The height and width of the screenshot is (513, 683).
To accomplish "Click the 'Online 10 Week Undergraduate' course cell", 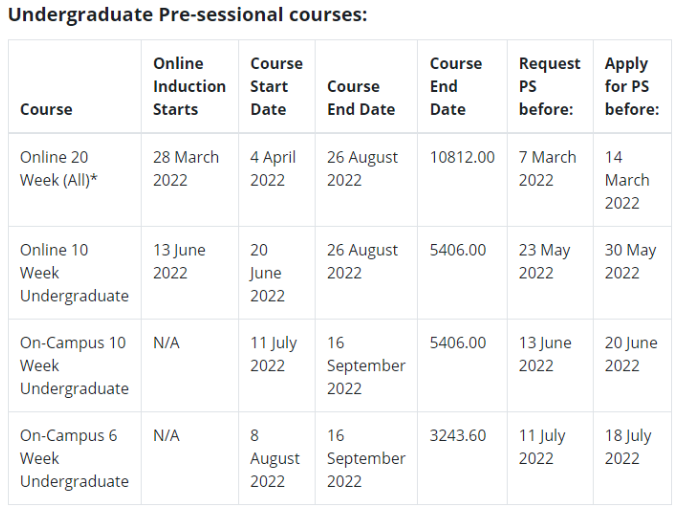I will click(74, 273).
